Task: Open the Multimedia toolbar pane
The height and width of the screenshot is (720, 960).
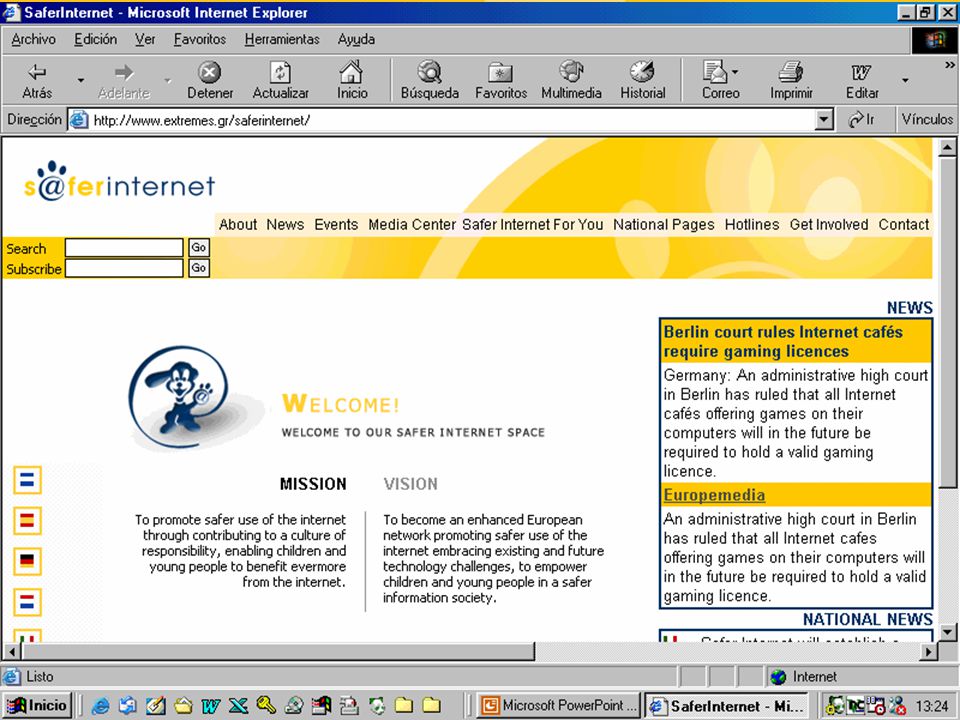Action: click(571, 80)
